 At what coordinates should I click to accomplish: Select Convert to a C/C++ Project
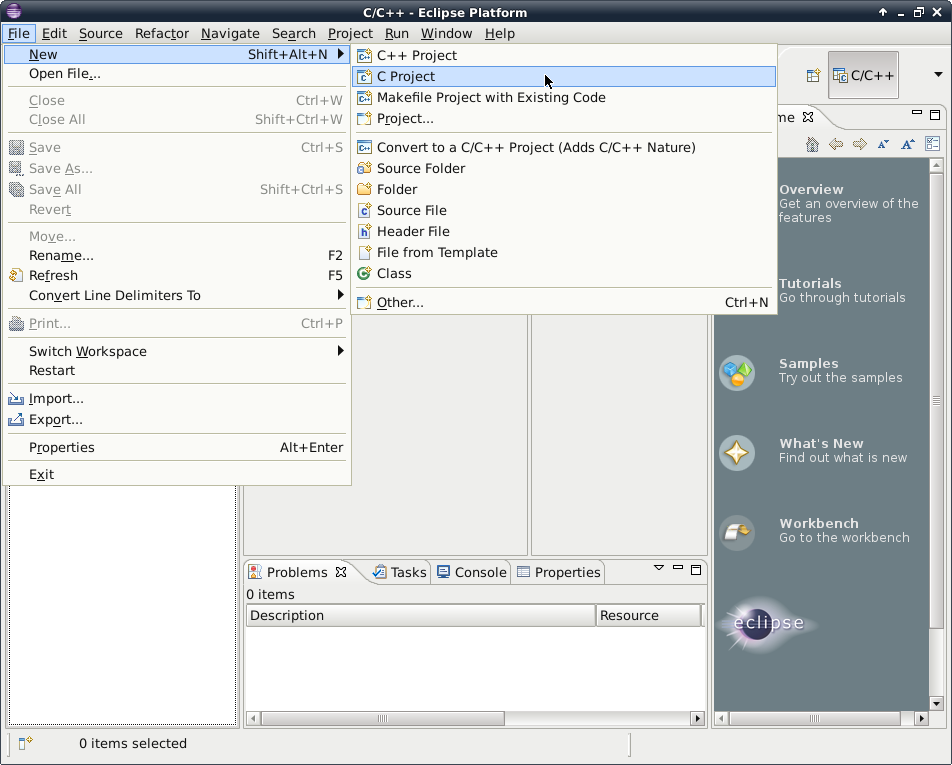563,147
